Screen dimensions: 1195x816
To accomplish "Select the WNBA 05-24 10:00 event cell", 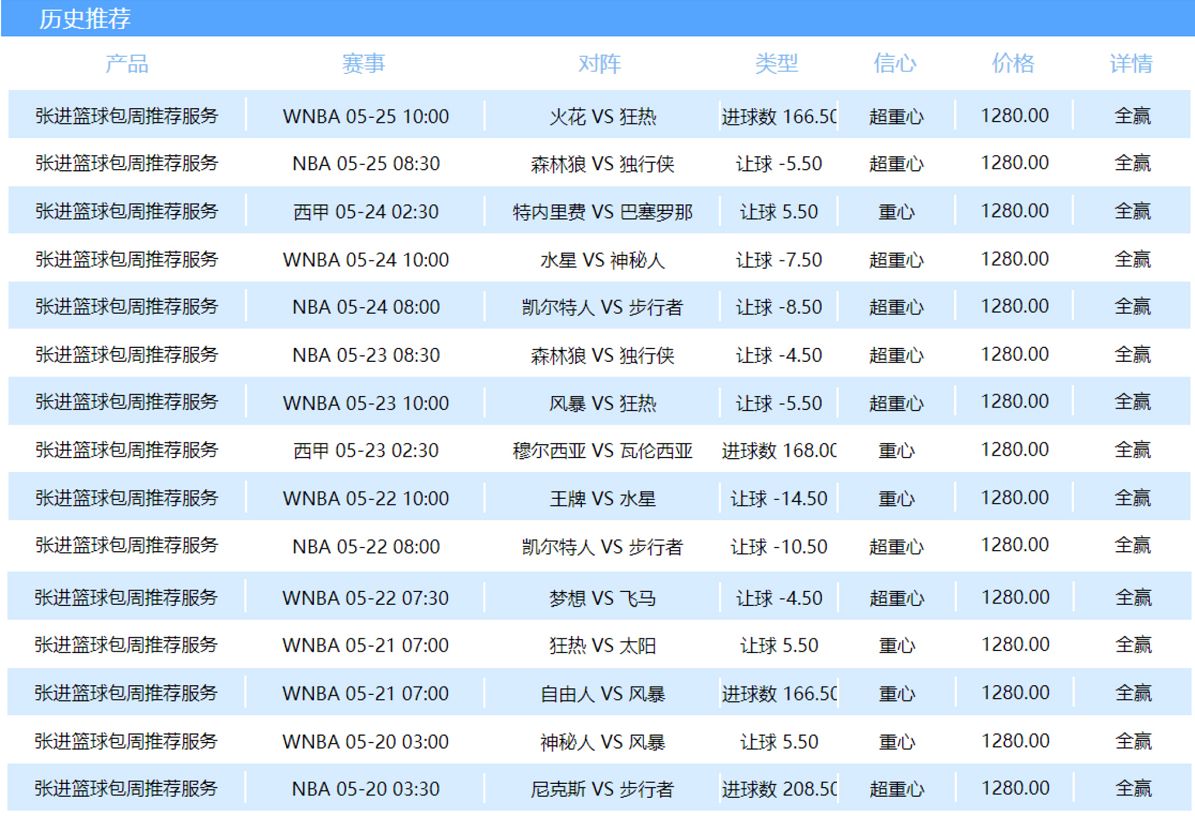I will pos(366,260).
